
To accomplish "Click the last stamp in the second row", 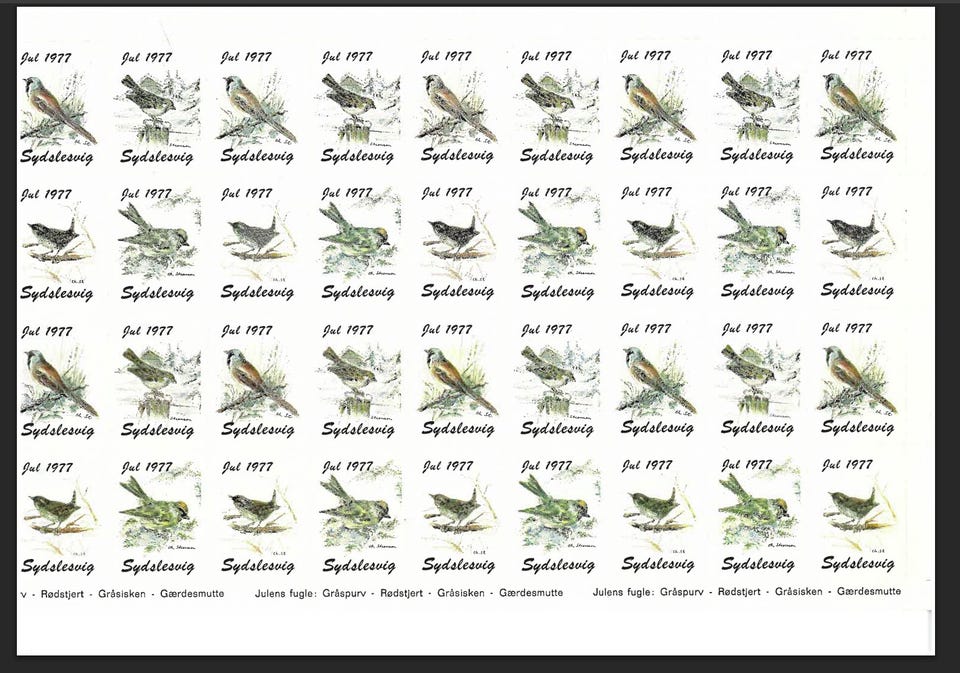I will pyautogui.click(x=857, y=241).
